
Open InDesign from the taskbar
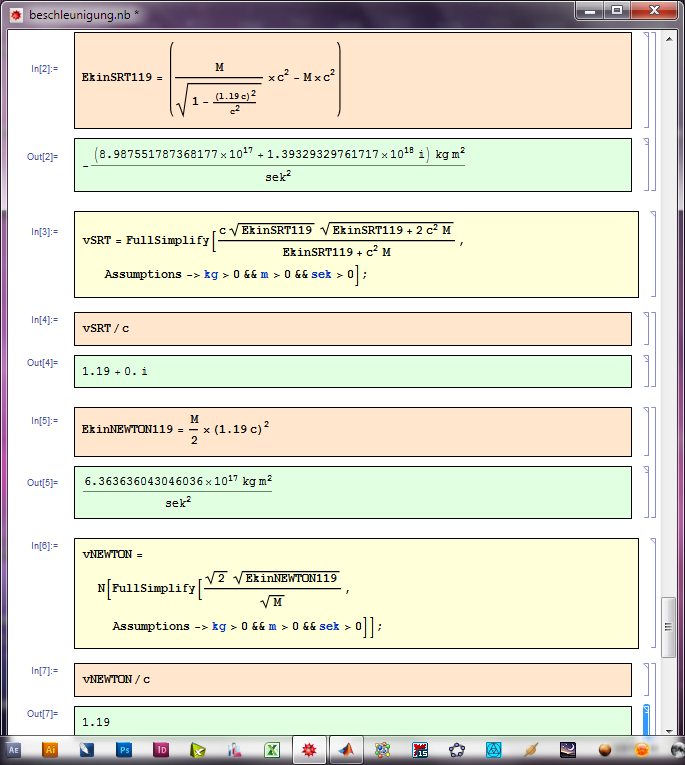(161, 749)
